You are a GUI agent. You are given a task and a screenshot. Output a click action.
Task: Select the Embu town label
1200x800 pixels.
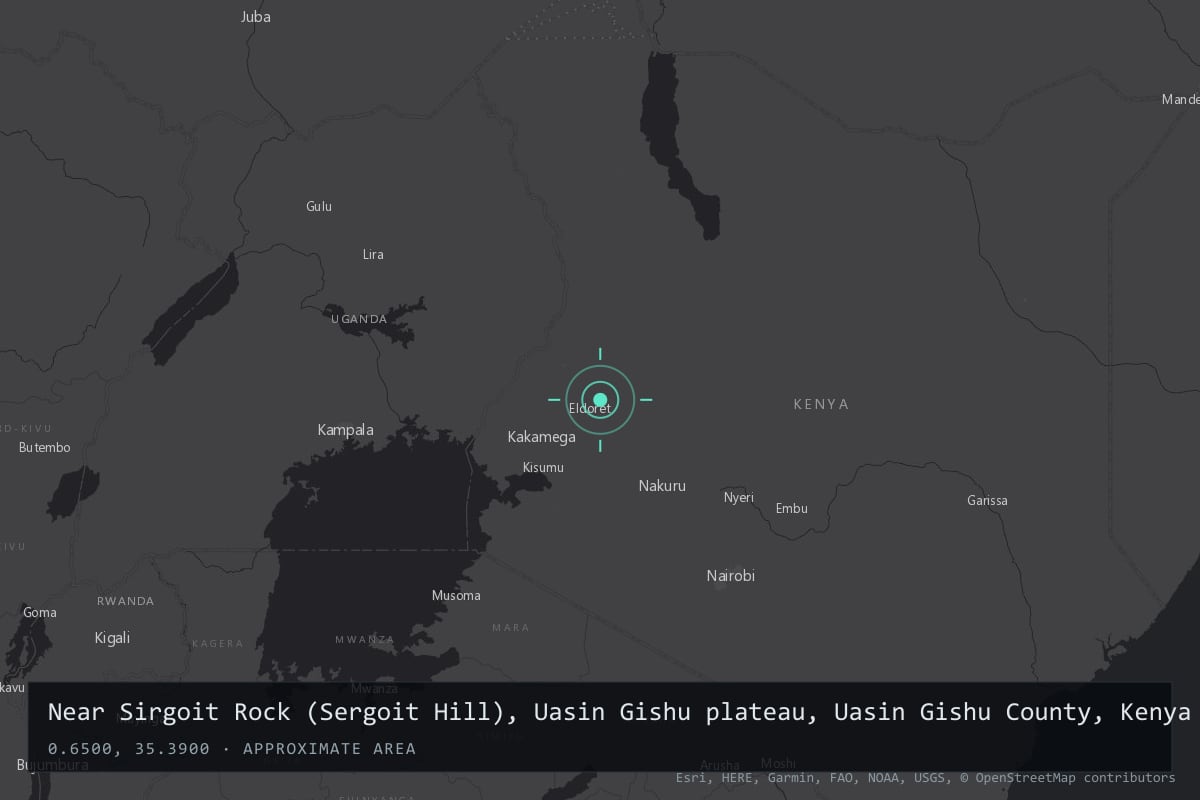pyautogui.click(x=792, y=509)
